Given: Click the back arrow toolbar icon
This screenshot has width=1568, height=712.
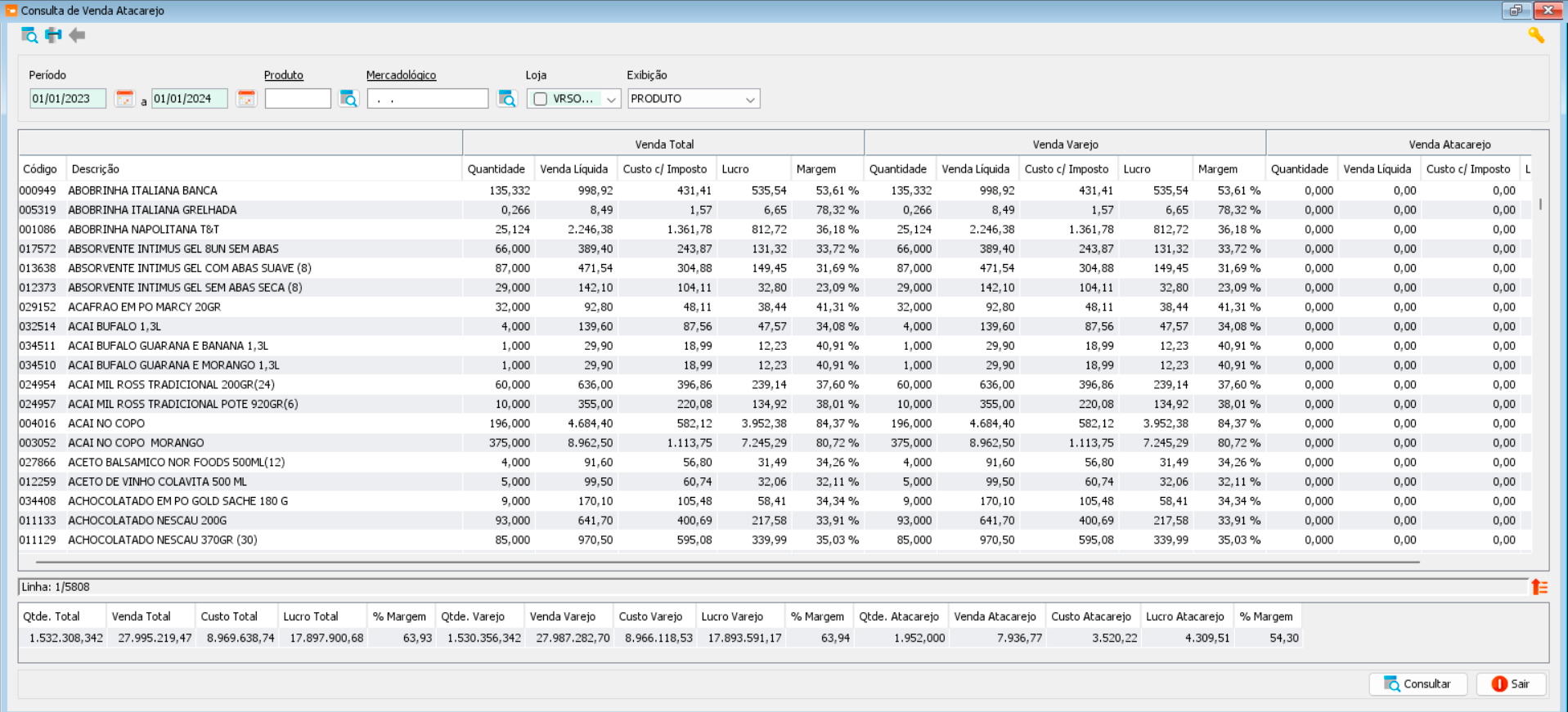Looking at the screenshot, I should [x=77, y=35].
